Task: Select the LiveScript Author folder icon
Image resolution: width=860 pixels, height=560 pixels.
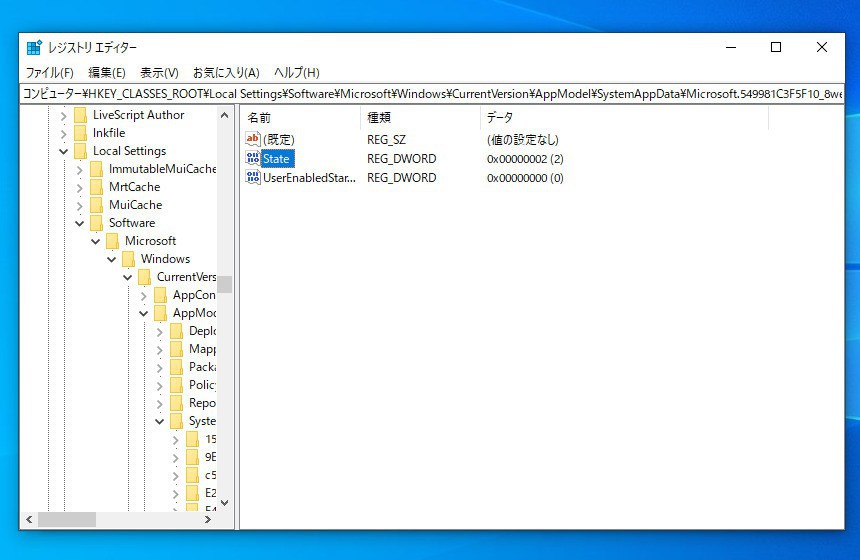Action: [x=81, y=115]
